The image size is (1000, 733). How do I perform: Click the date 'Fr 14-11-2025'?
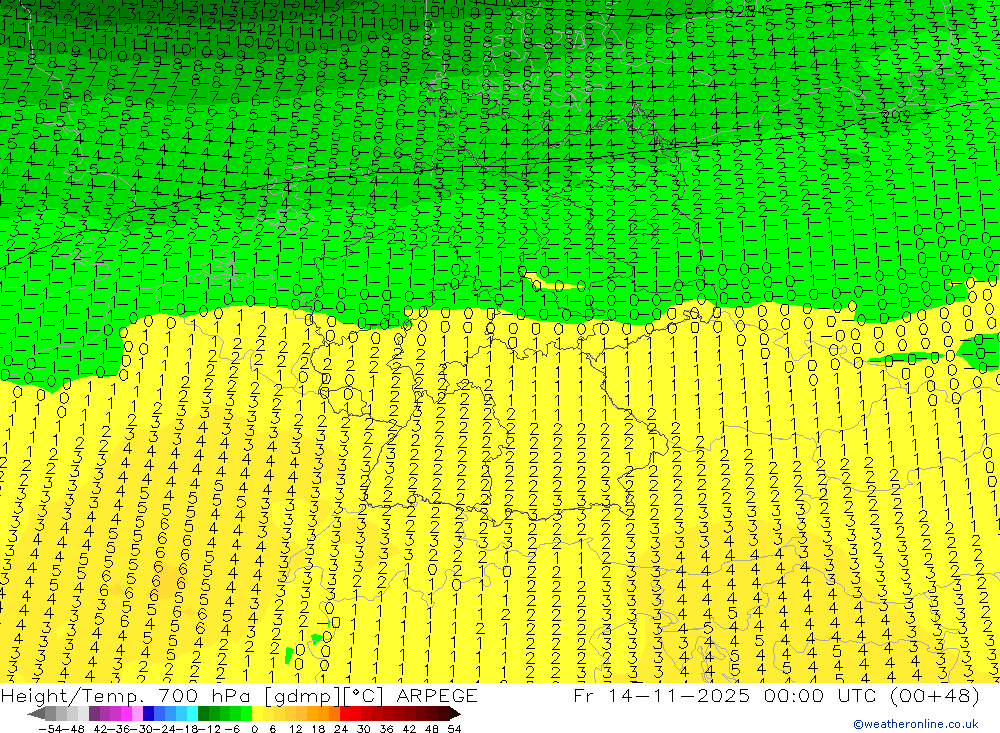(661, 695)
